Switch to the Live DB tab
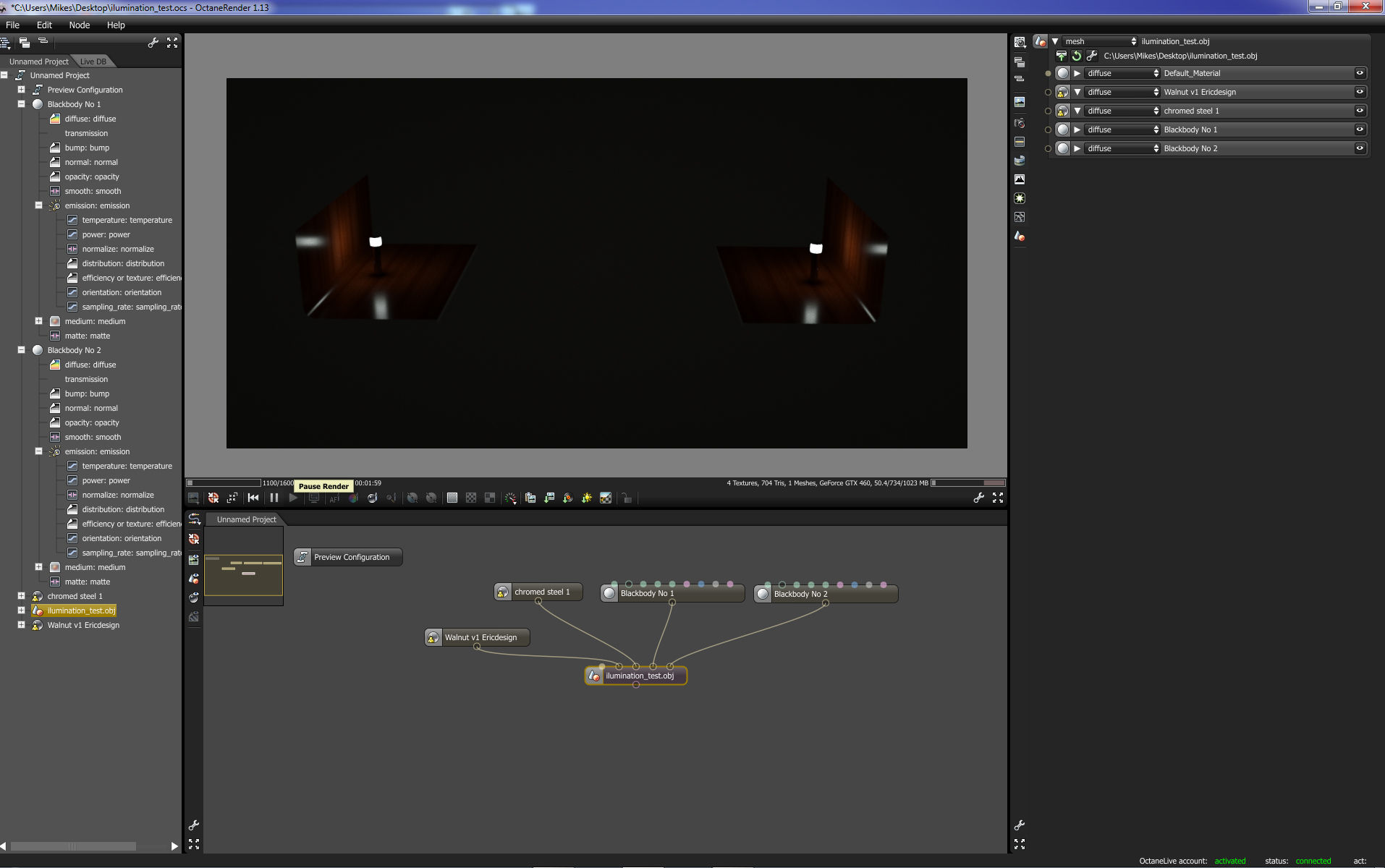This screenshot has height=868, width=1385. tap(93, 61)
